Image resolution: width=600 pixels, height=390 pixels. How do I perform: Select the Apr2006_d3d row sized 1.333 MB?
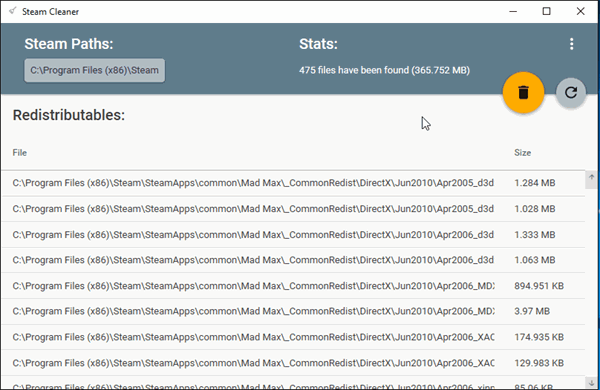pos(293,235)
